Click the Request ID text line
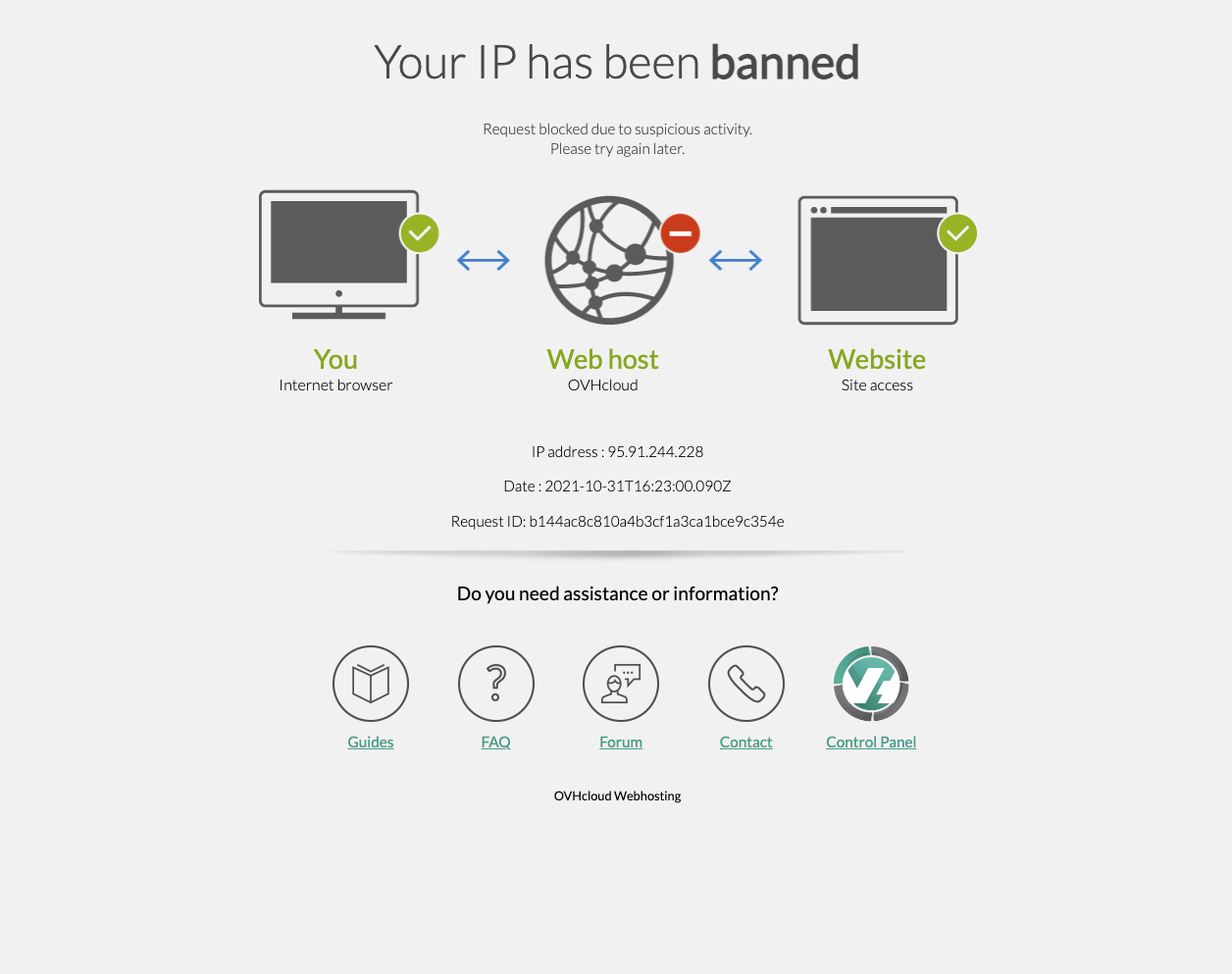The height and width of the screenshot is (974, 1232). click(x=617, y=522)
